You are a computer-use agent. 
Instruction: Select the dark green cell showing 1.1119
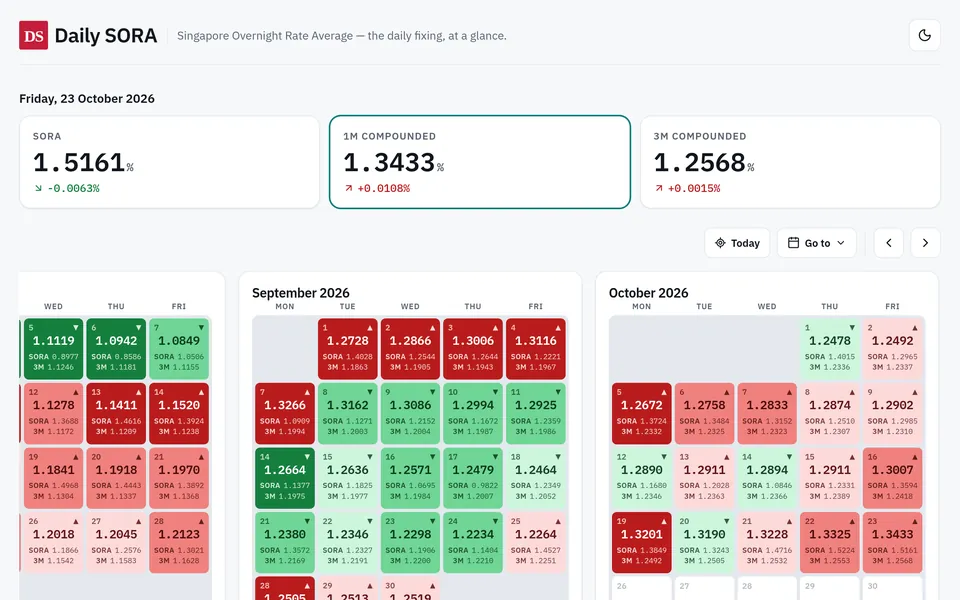point(53,349)
